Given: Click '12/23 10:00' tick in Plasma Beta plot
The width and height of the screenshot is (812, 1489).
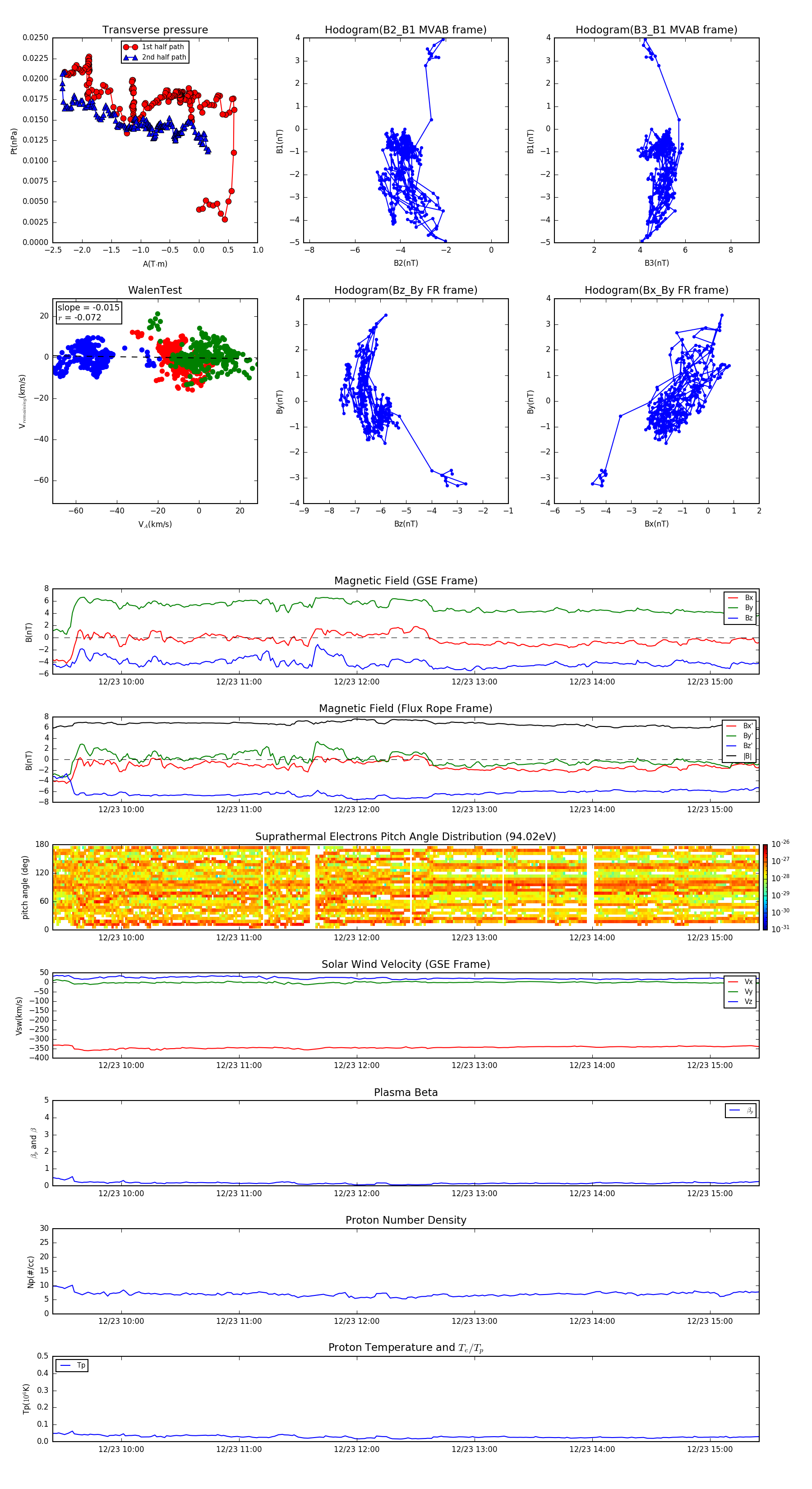Looking at the screenshot, I should pyautogui.click(x=121, y=1193).
